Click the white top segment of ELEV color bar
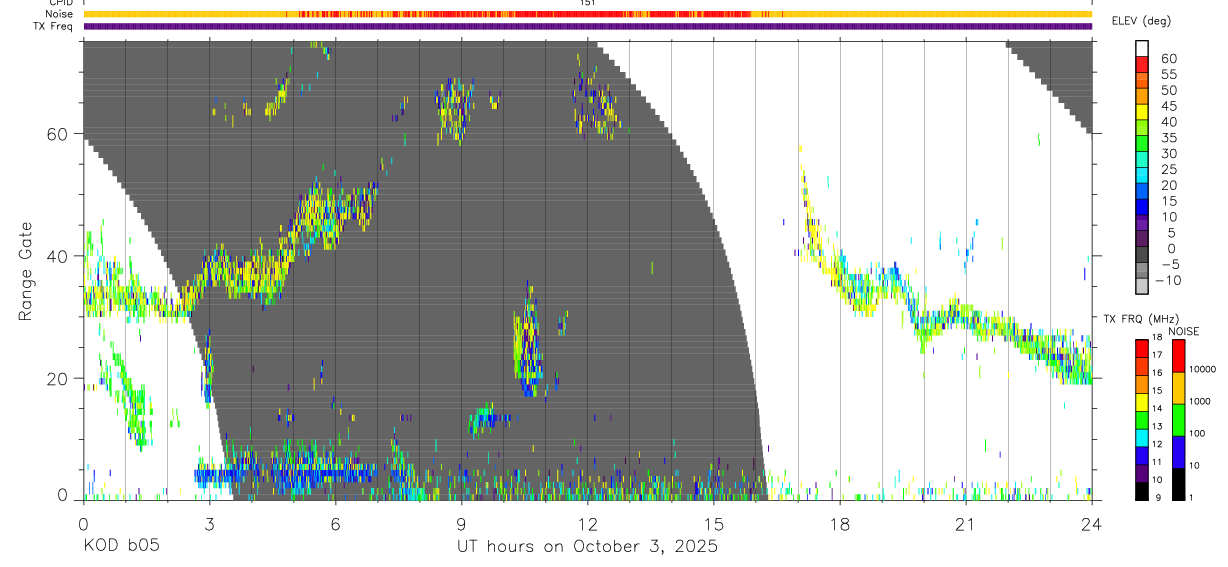 [x=1142, y=48]
